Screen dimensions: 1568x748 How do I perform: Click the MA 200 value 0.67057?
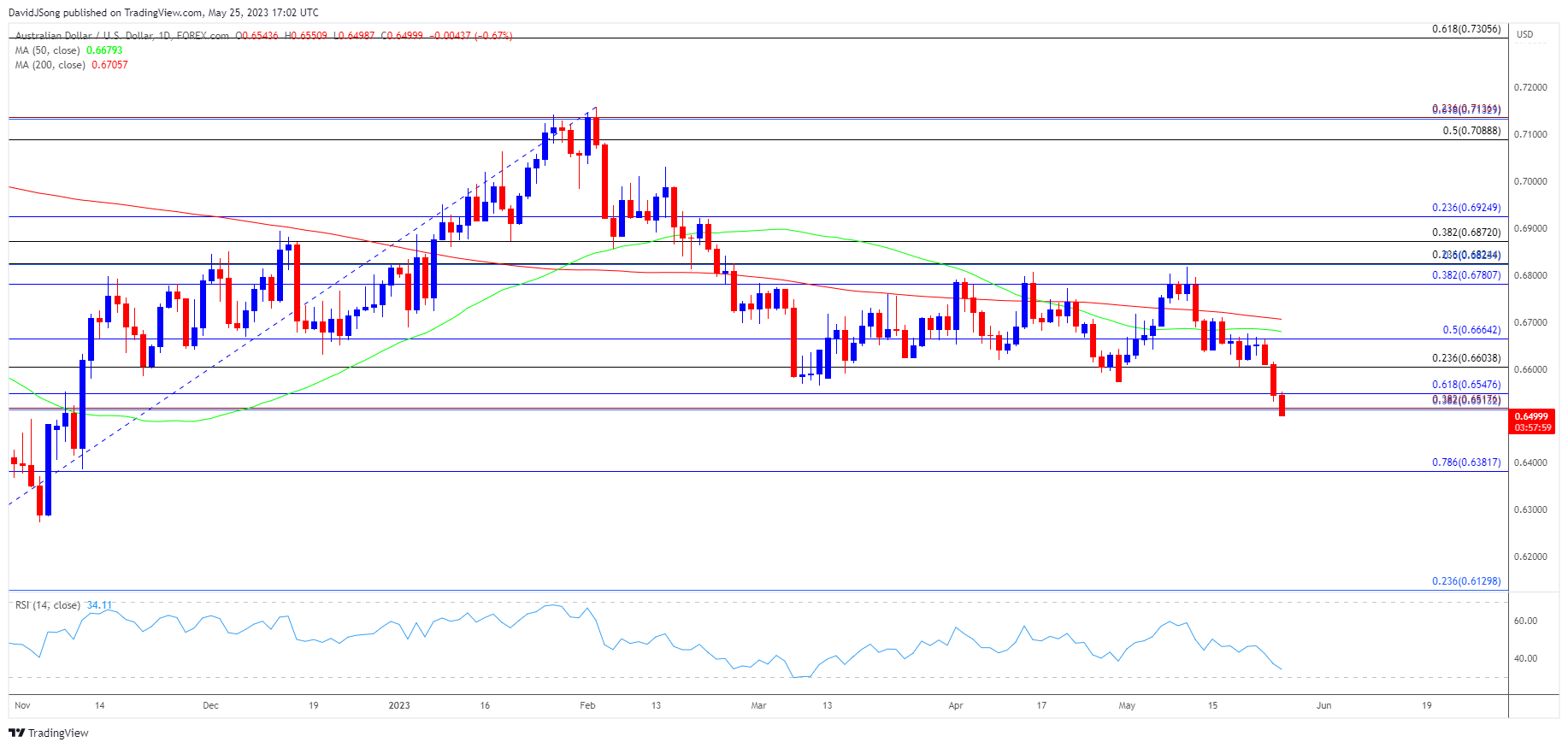pyautogui.click(x=109, y=65)
